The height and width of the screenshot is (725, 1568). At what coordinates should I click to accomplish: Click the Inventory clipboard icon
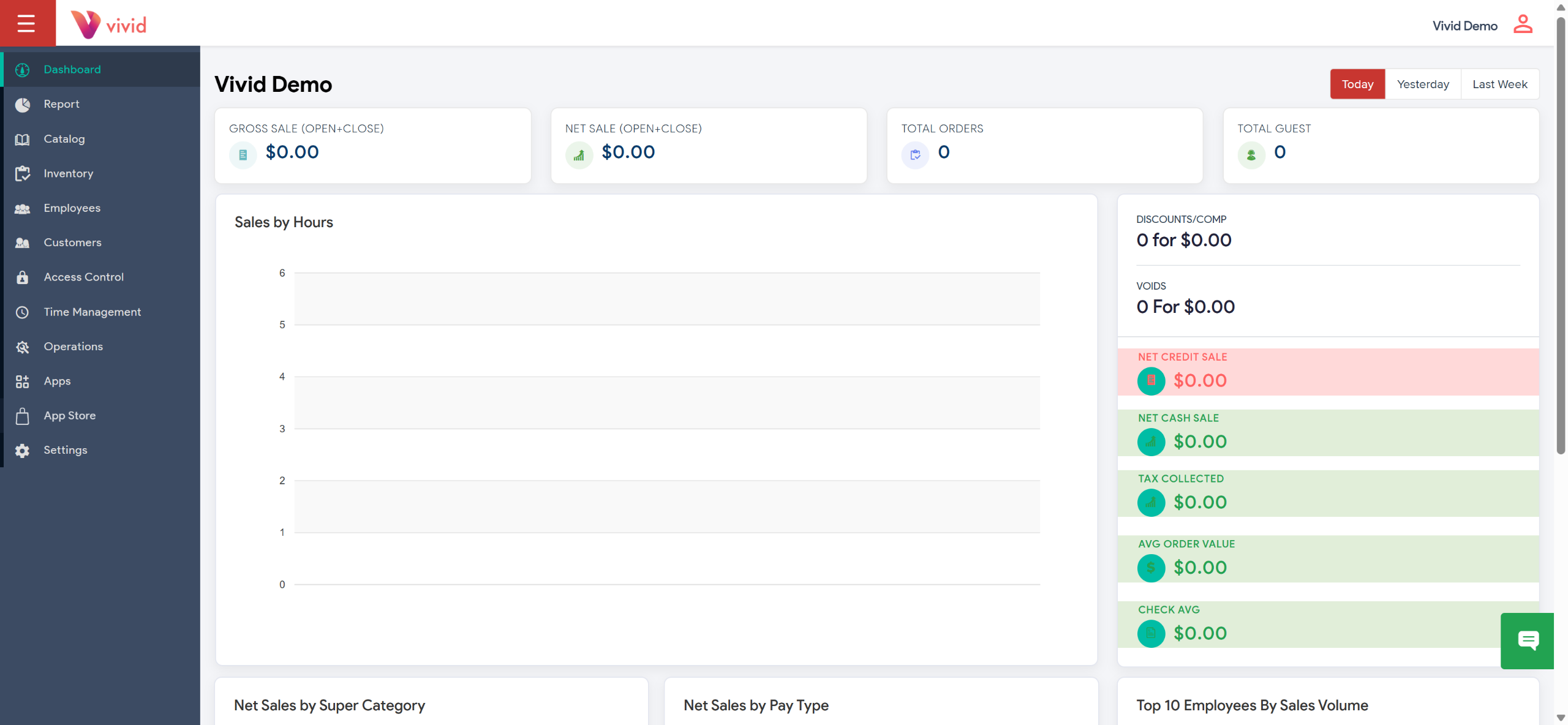tap(23, 174)
